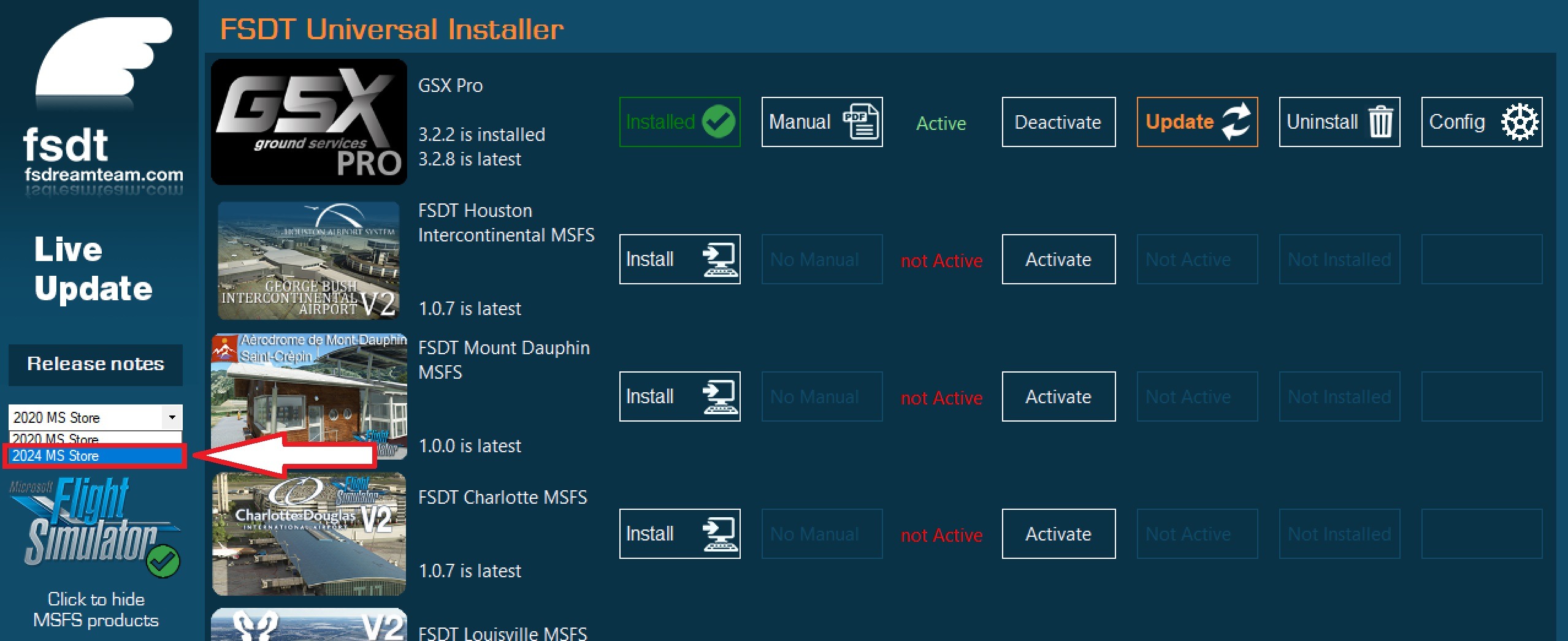Screen dimensions: 1568x641
Task: Open GSX Pro Config gear button
Action: [1482, 122]
